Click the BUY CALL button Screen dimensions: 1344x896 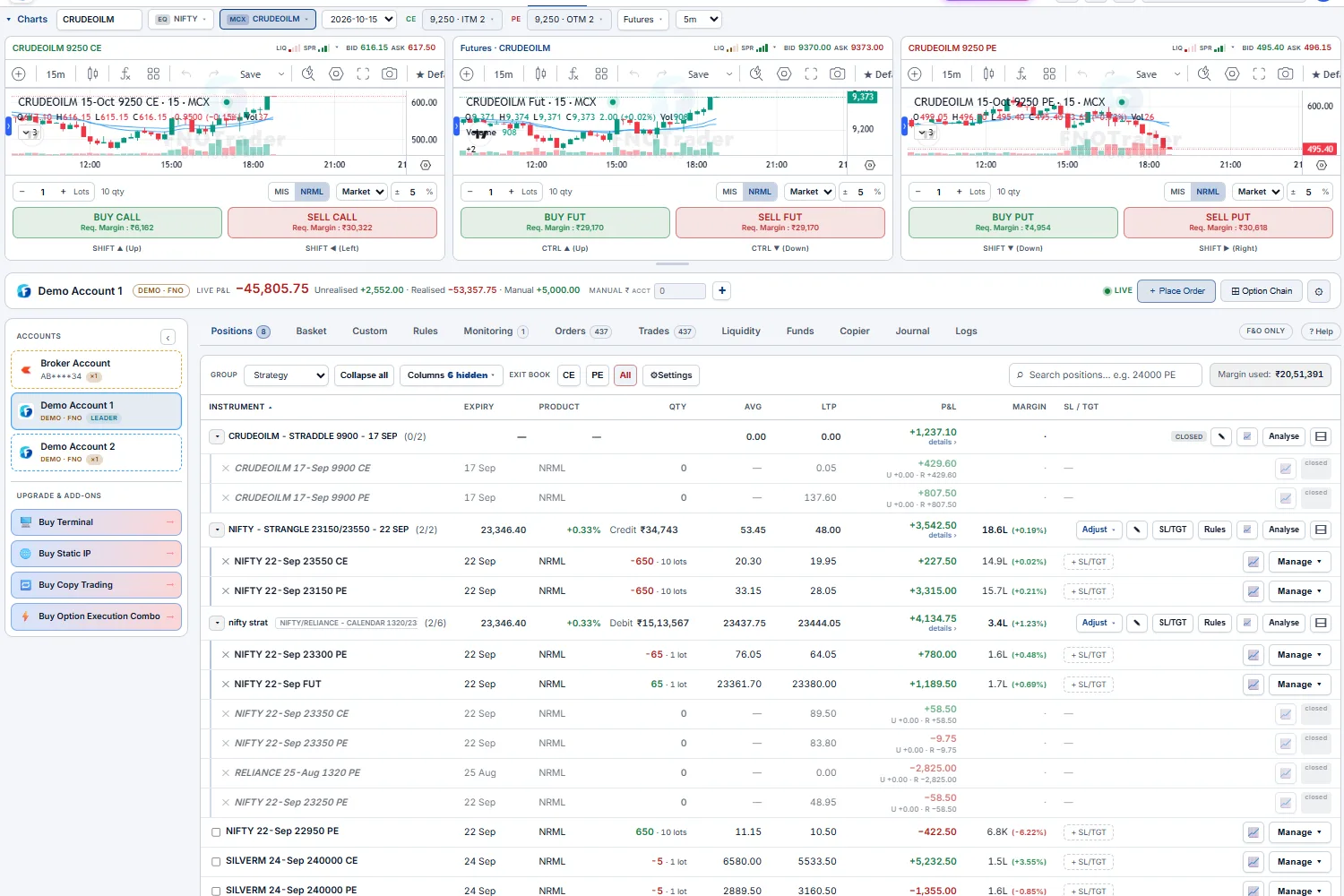(117, 222)
